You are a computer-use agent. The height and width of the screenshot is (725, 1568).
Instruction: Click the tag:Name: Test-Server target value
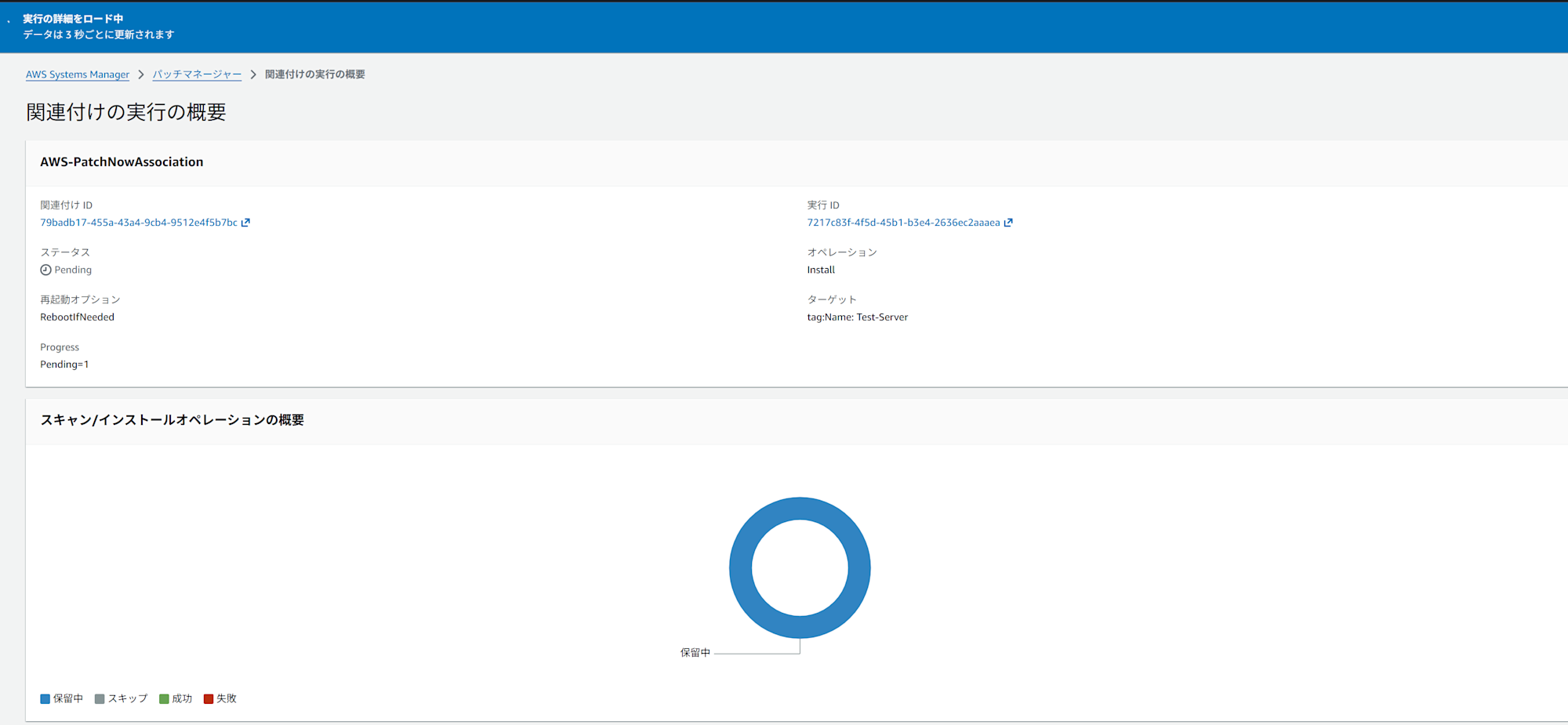coord(857,317)
